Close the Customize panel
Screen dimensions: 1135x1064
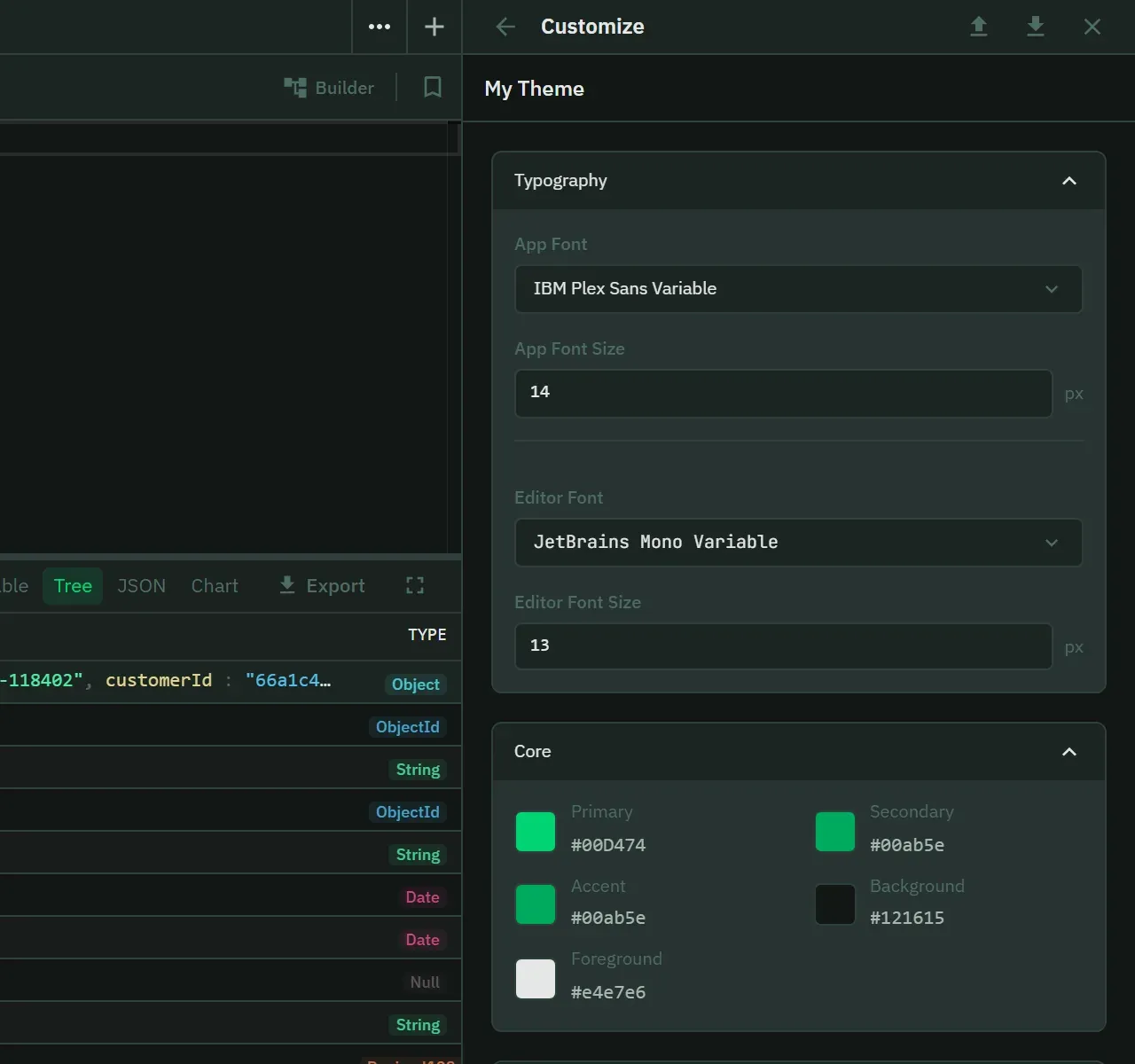pyautogui.click(x=1092, y=27)
